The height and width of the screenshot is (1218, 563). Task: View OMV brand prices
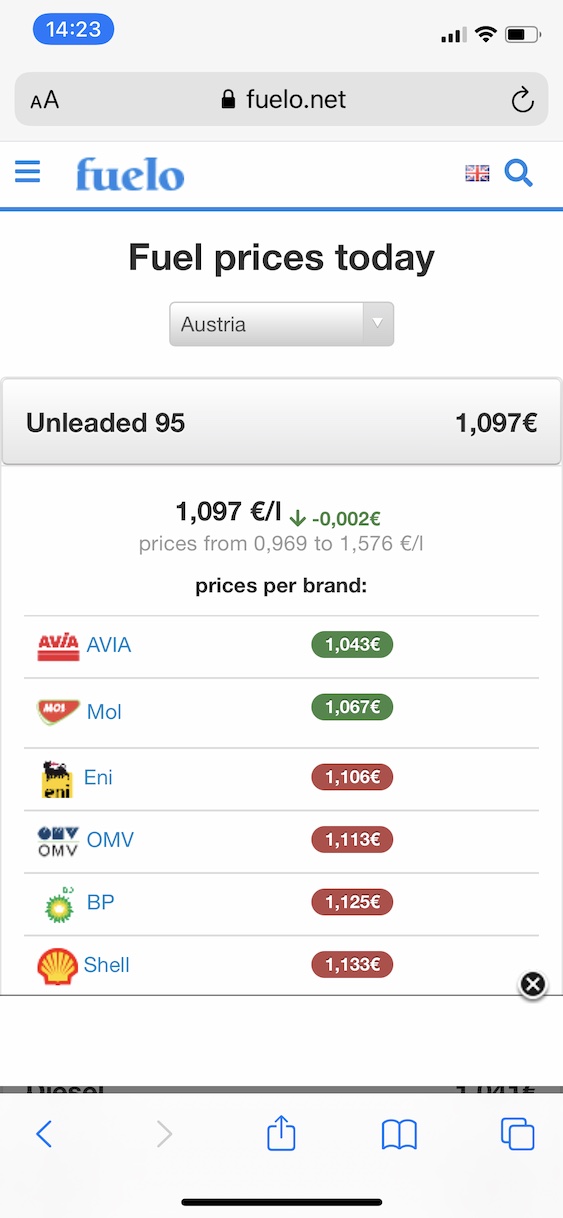click(110, 840)
